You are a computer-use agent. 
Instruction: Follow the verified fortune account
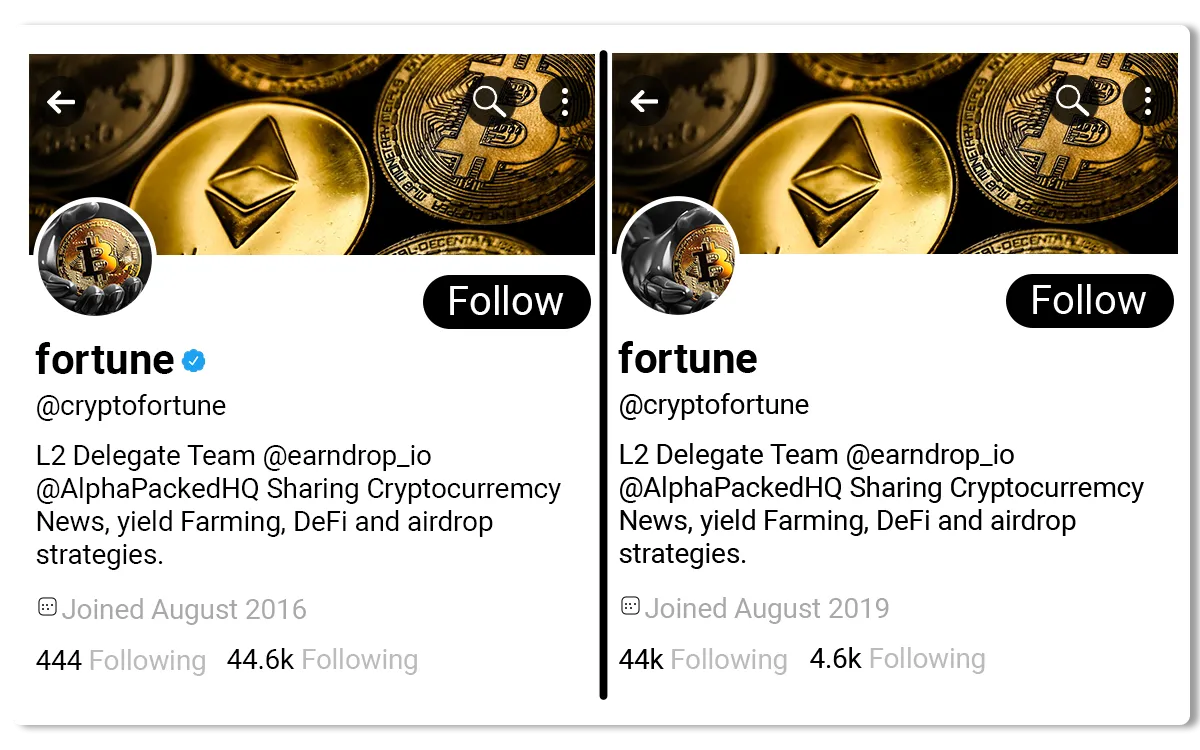pyautogui.click(x=506, y=301)
